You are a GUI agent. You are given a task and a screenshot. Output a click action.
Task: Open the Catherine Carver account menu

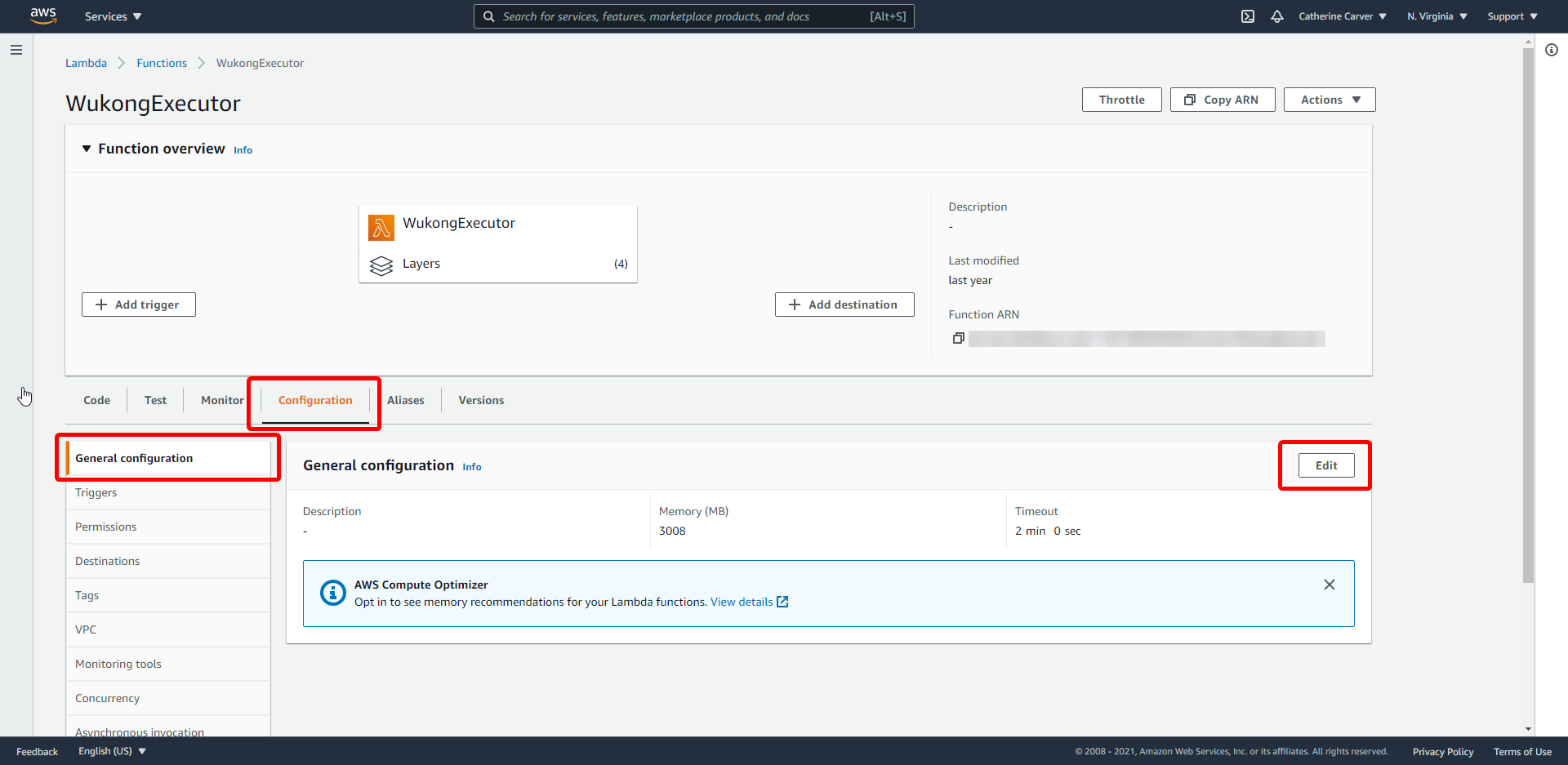(x=1343, y=16)
